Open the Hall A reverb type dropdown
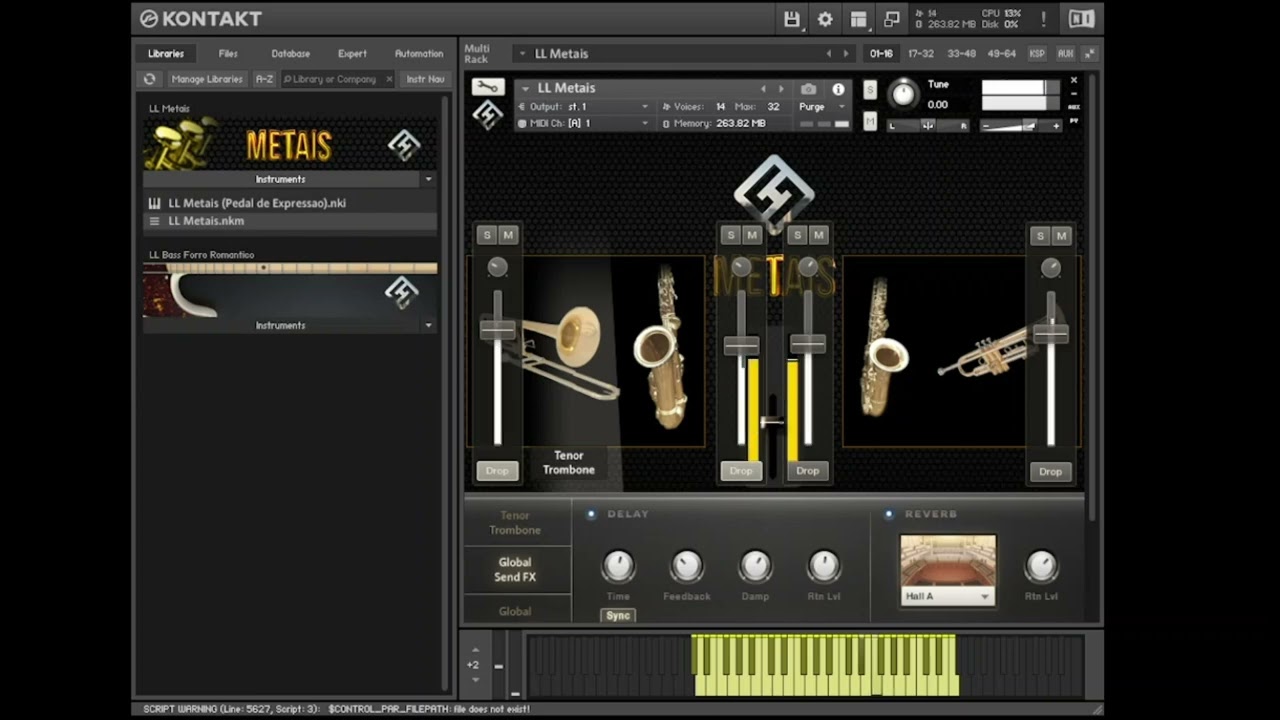1280x720 pixels. coord(947,596)
